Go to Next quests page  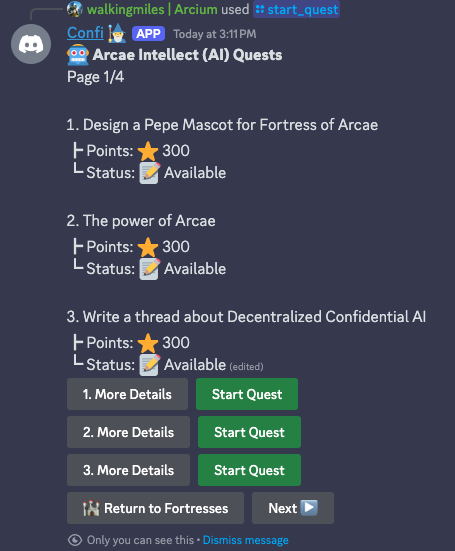[293, 508]
